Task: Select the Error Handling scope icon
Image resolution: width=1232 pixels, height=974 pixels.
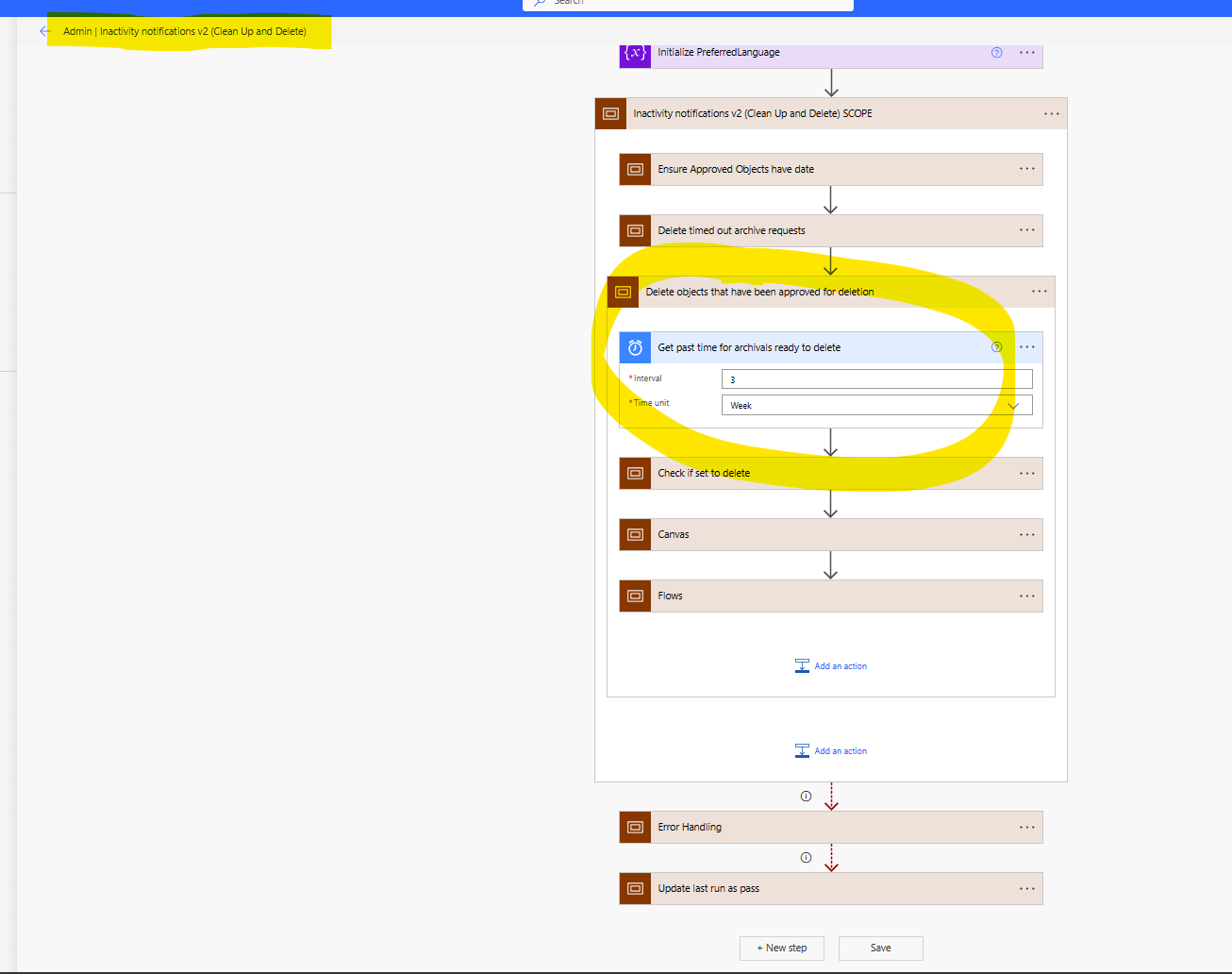Action: [635, 827]
